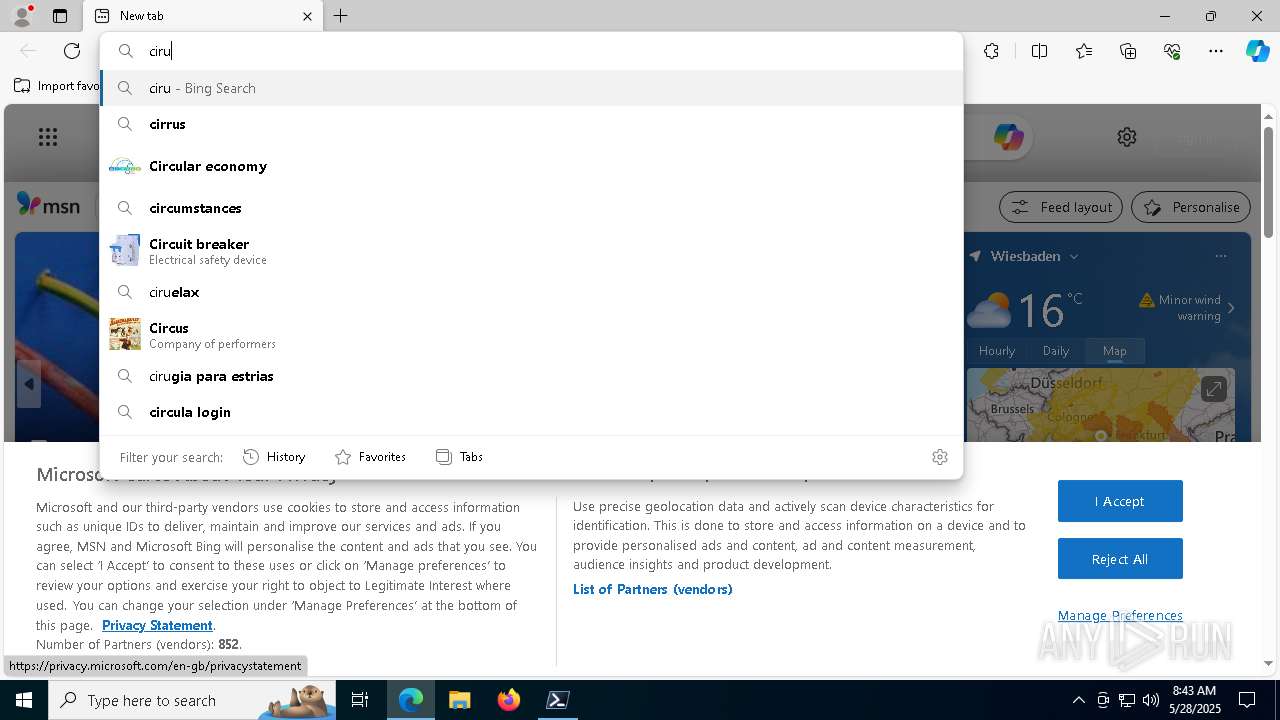1280x720 pixels.
Task: Open weather card more options ellipsis
Action: (x=1220, y=256)
